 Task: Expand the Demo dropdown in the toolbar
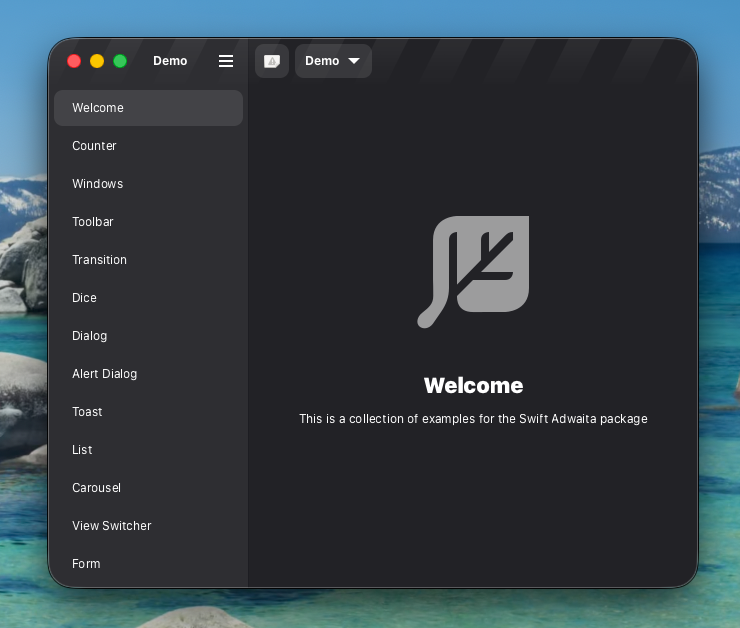(333, 61)
